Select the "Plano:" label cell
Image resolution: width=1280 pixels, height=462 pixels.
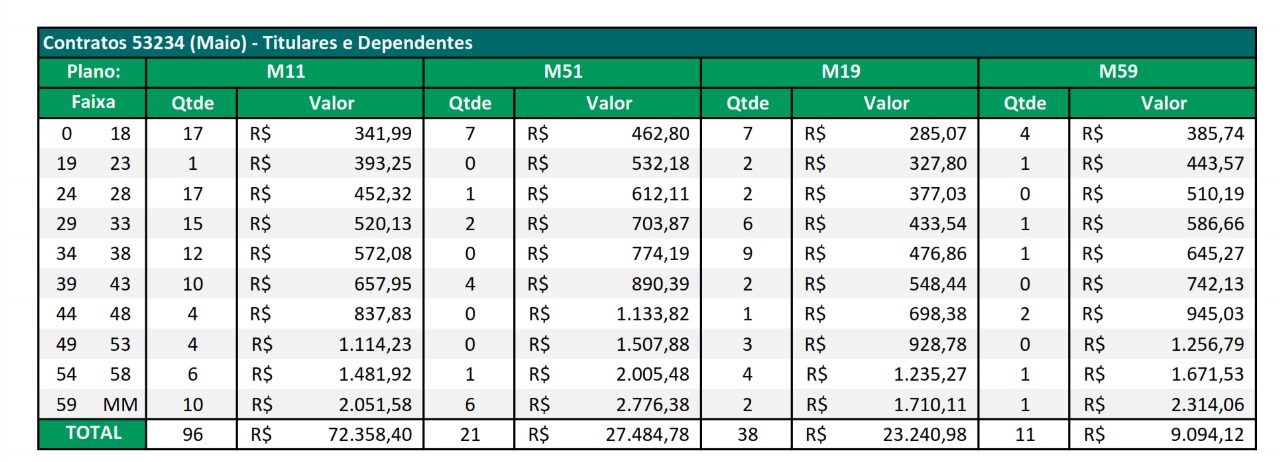(x=93, y=72)
